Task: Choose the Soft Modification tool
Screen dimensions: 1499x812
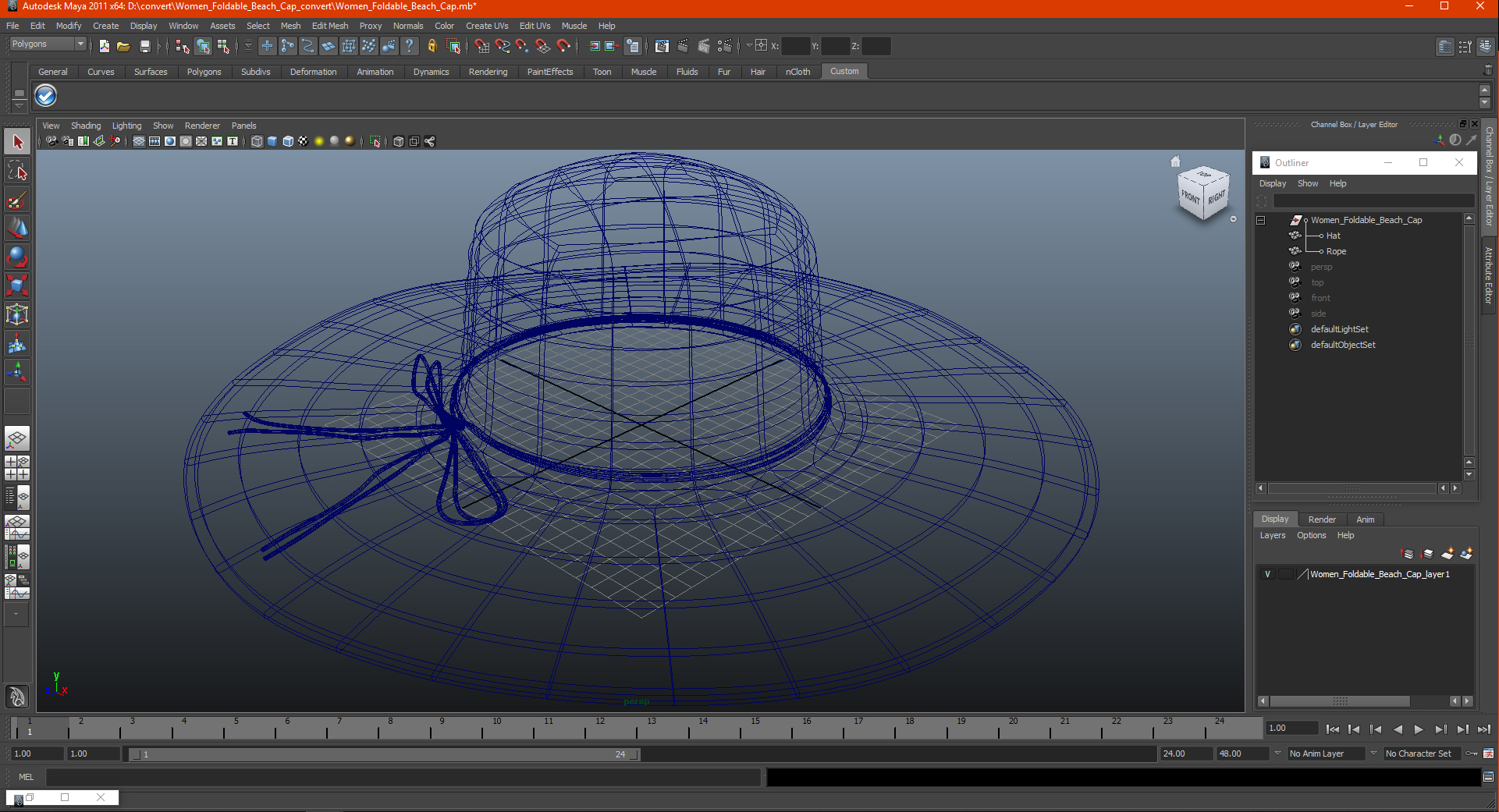Action: coord(17,343)
